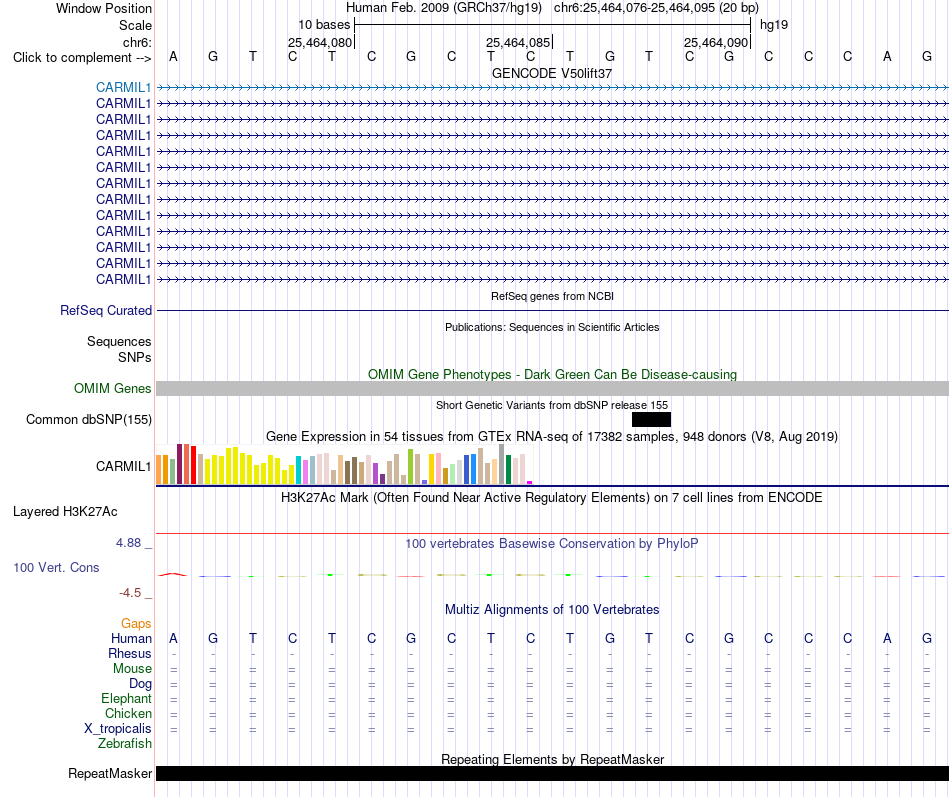Select the Human alignment row label
Image resolution: width=950 pixels, height=797 pixels.
(131, 638)
